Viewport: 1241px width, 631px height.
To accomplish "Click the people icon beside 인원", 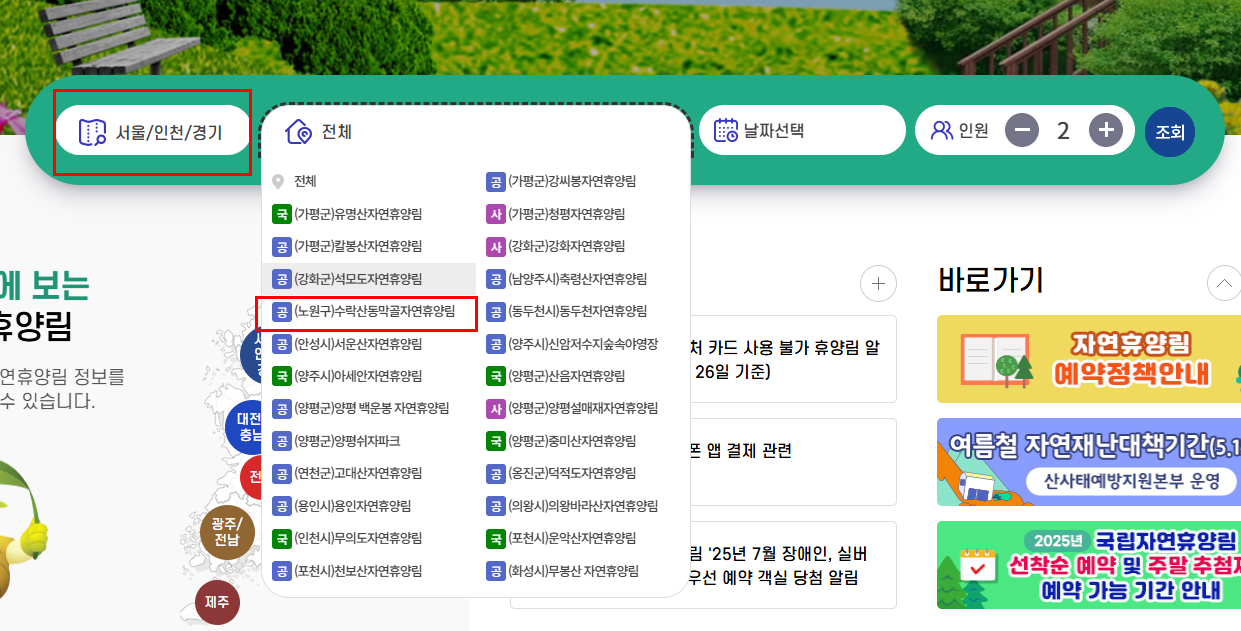I will 941,130.
